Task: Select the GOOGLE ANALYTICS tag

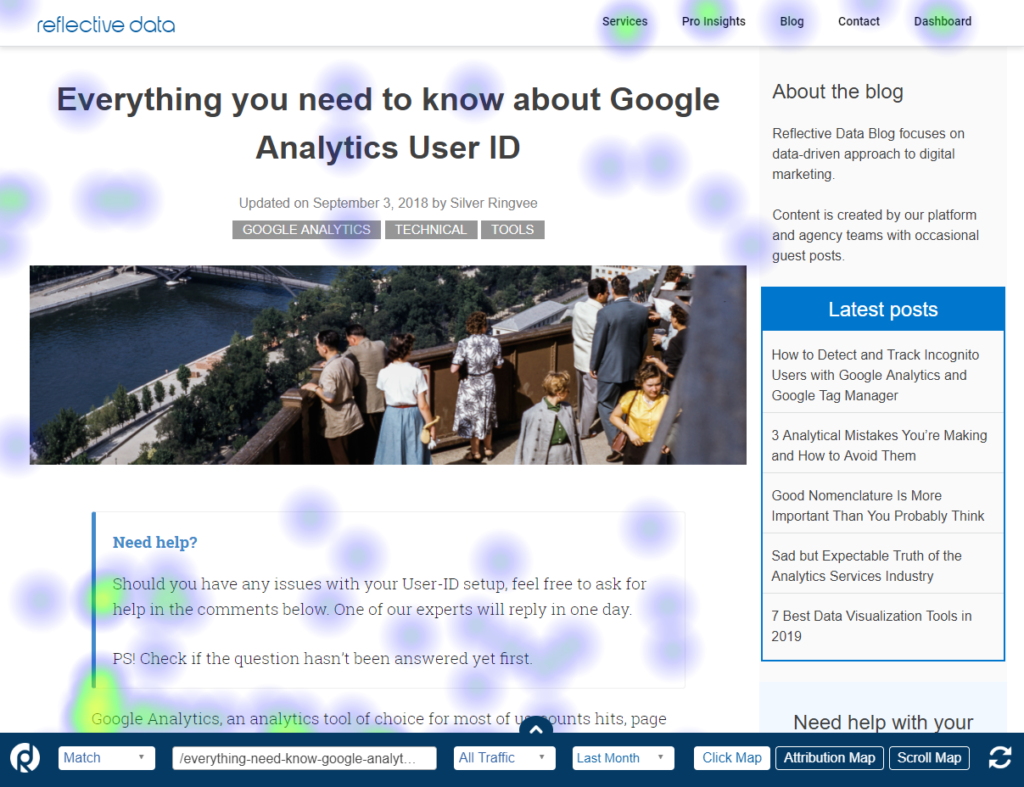Action: [306, 229]
